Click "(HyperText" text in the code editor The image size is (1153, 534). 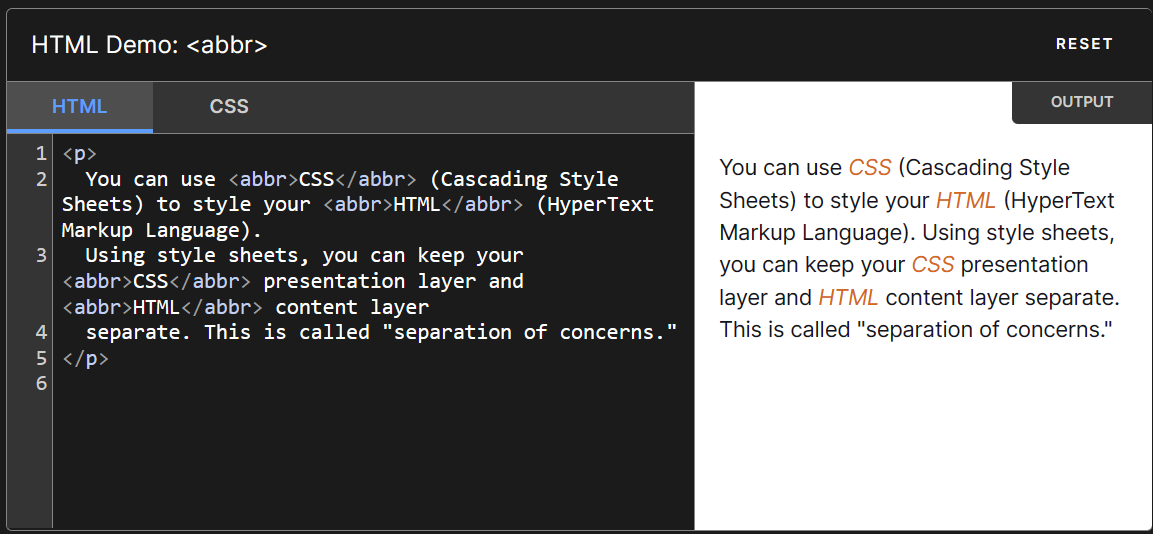(595, 205)
